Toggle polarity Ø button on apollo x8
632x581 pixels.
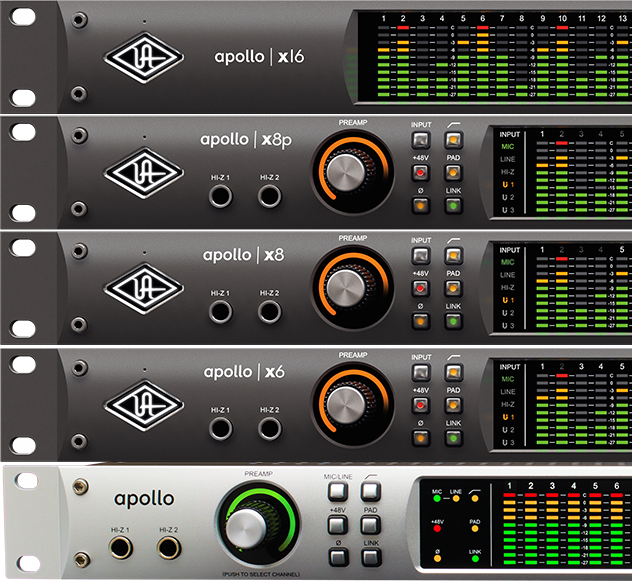point(420,321)
